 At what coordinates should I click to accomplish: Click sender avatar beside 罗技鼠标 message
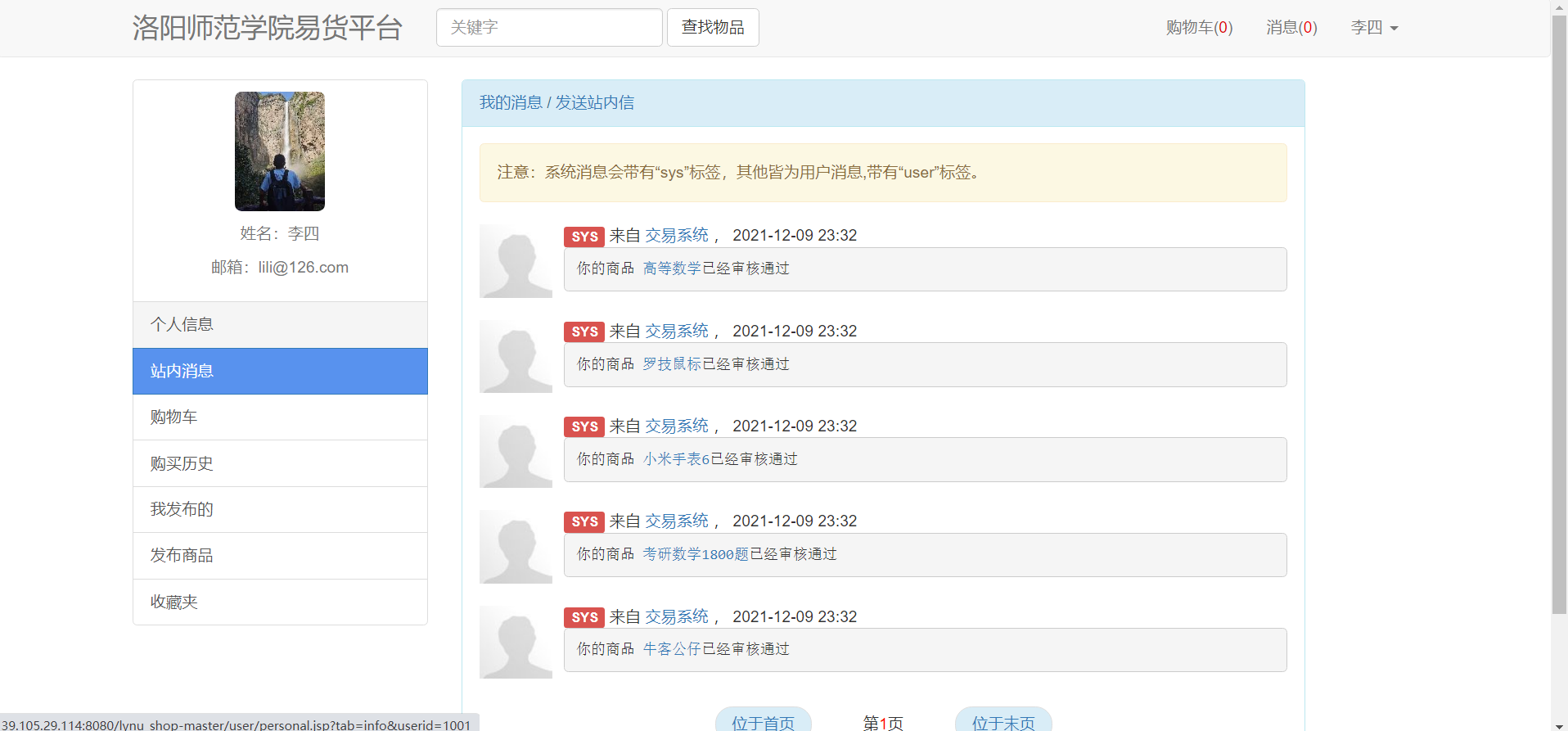[x=516, y=356]
